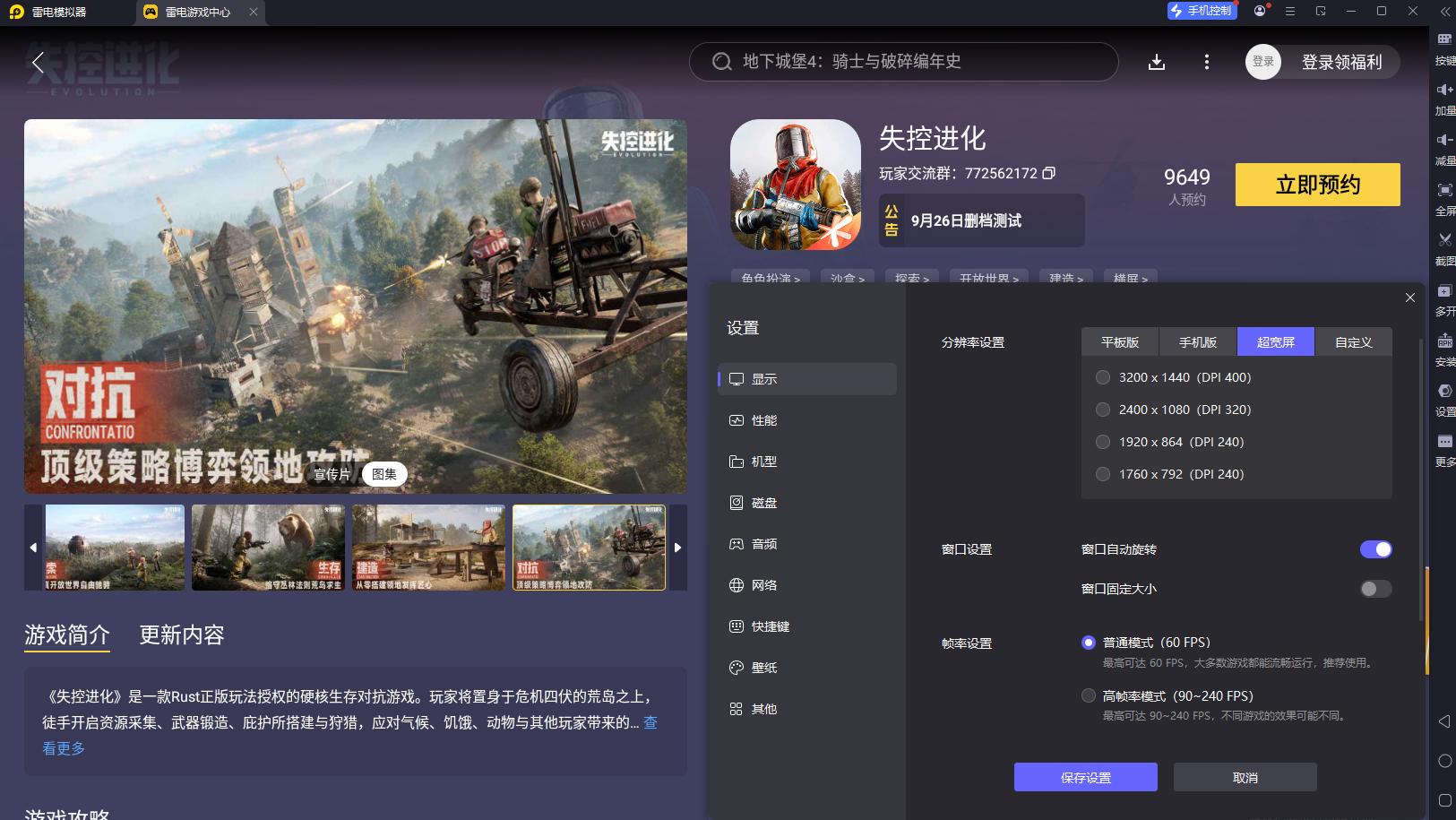The width and height of the screenshot is (1456, 820).
Task: Open the 其他 settings section
Action: [x=807, y=709]
